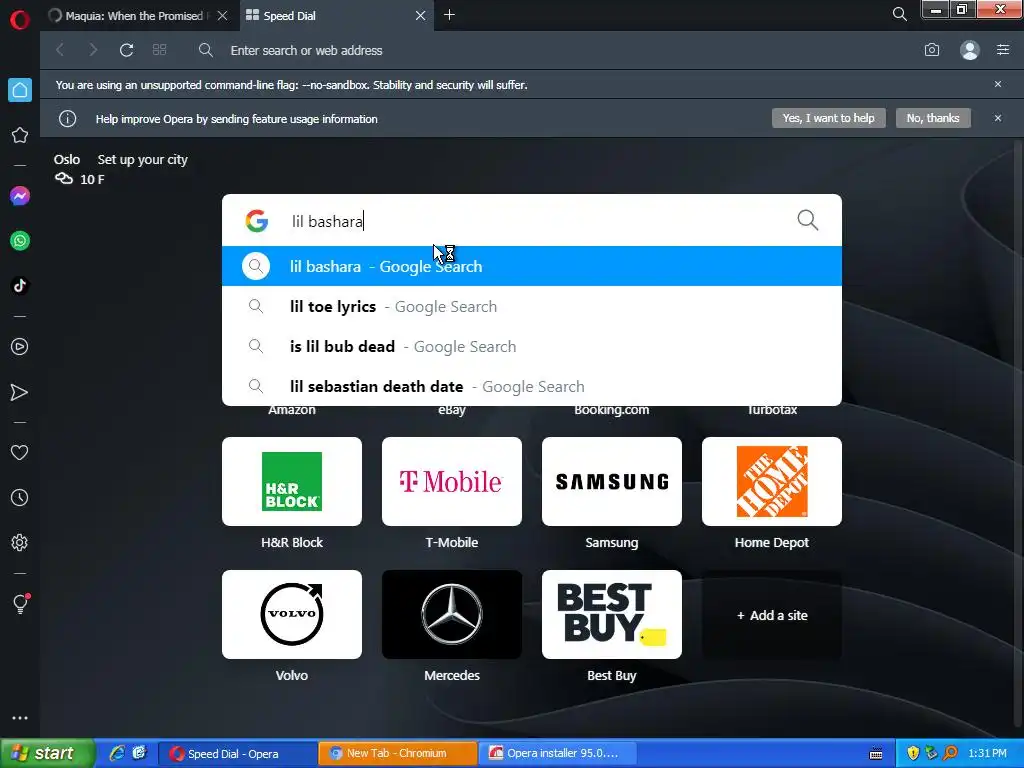Reload the current page
This screenshot has width=1024, height=768.
point(126,50)
